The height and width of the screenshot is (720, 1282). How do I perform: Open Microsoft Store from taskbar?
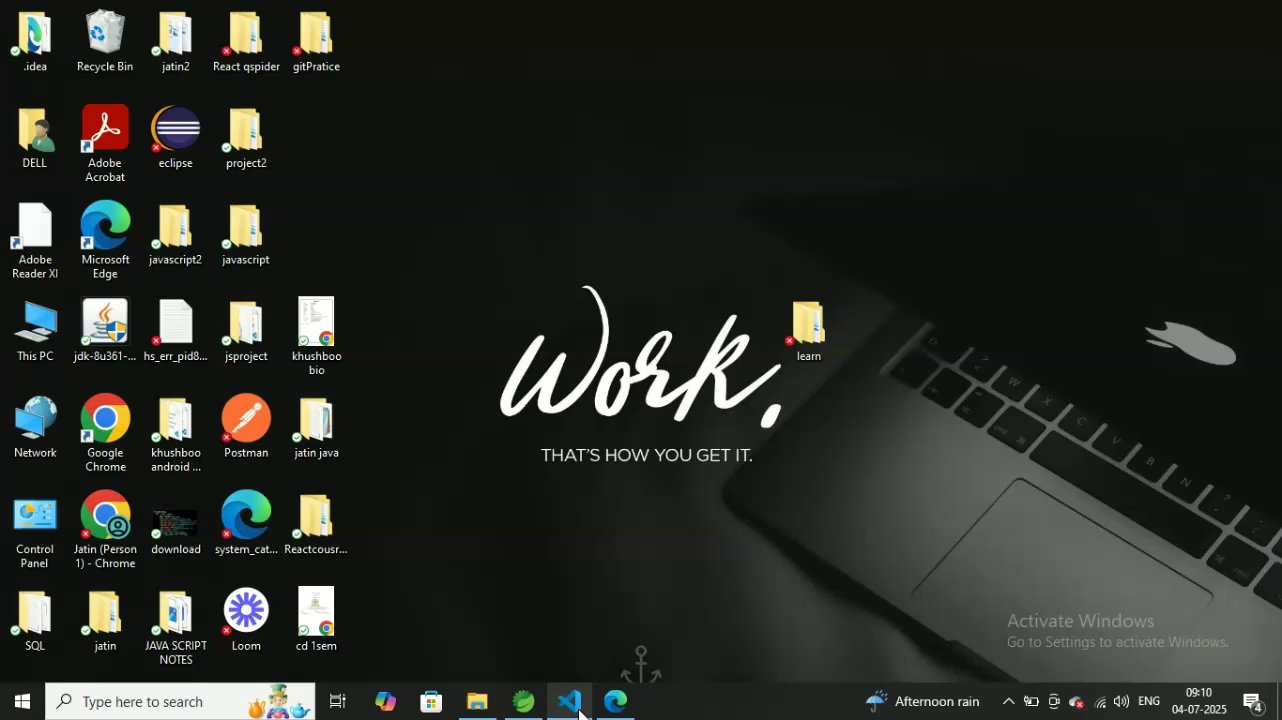click(431, 702)
